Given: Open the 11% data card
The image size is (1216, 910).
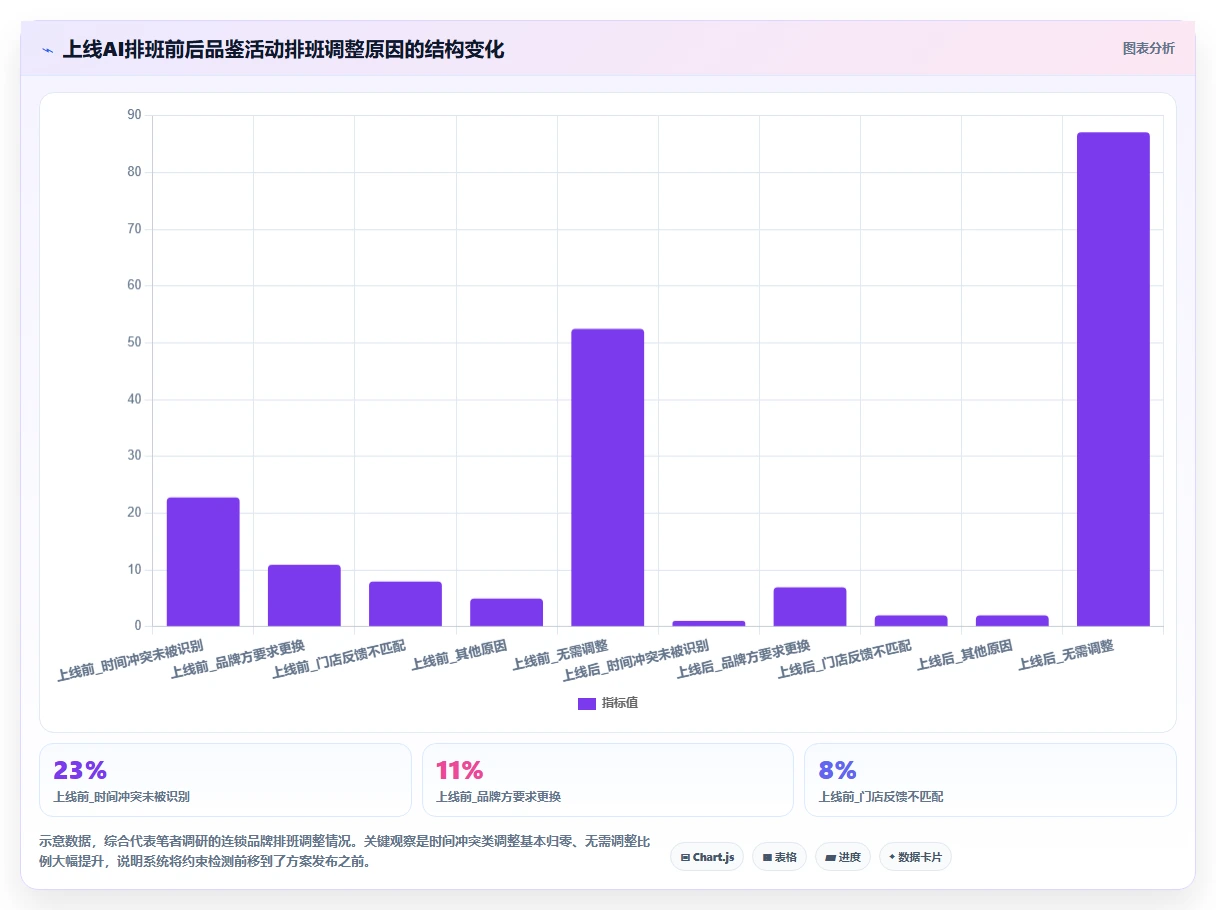Looking at the screenshot, I should tap(608, 780).
